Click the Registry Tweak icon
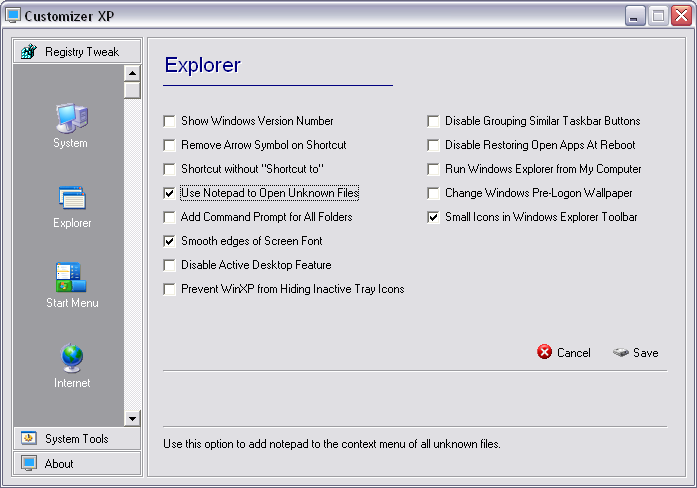 tap(29, 52)
